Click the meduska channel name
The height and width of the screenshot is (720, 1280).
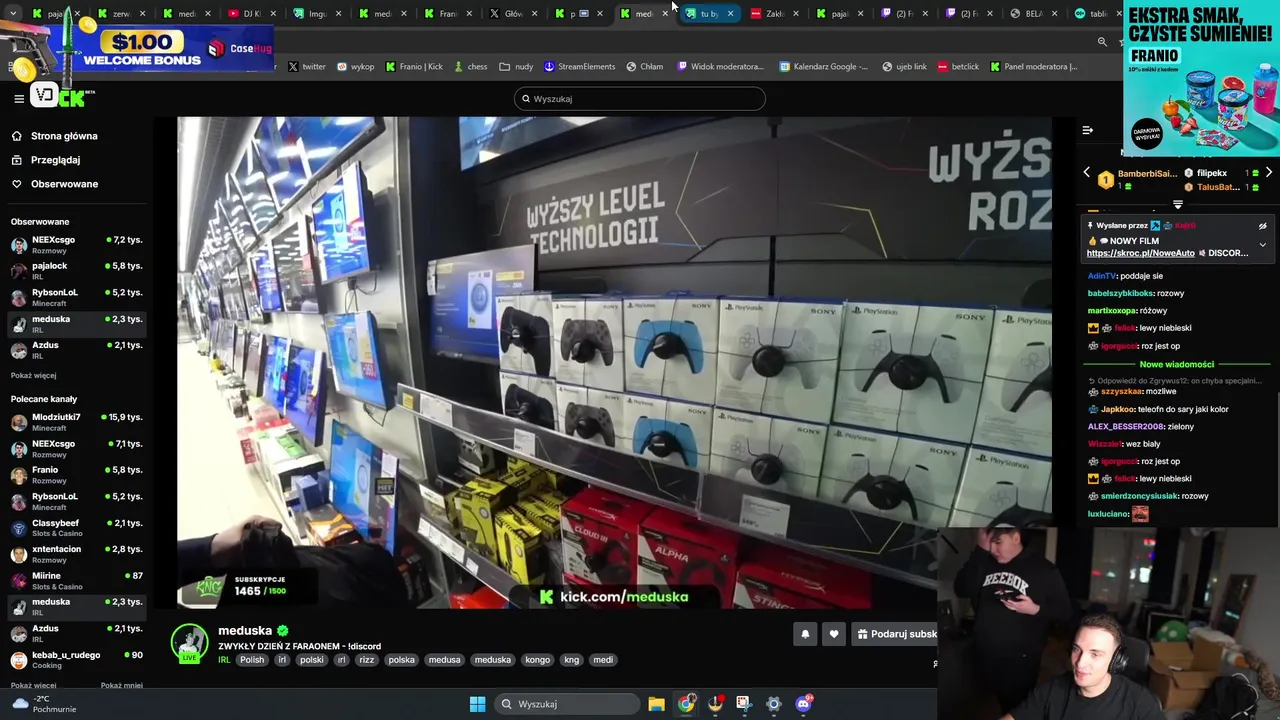pos(245,631)
